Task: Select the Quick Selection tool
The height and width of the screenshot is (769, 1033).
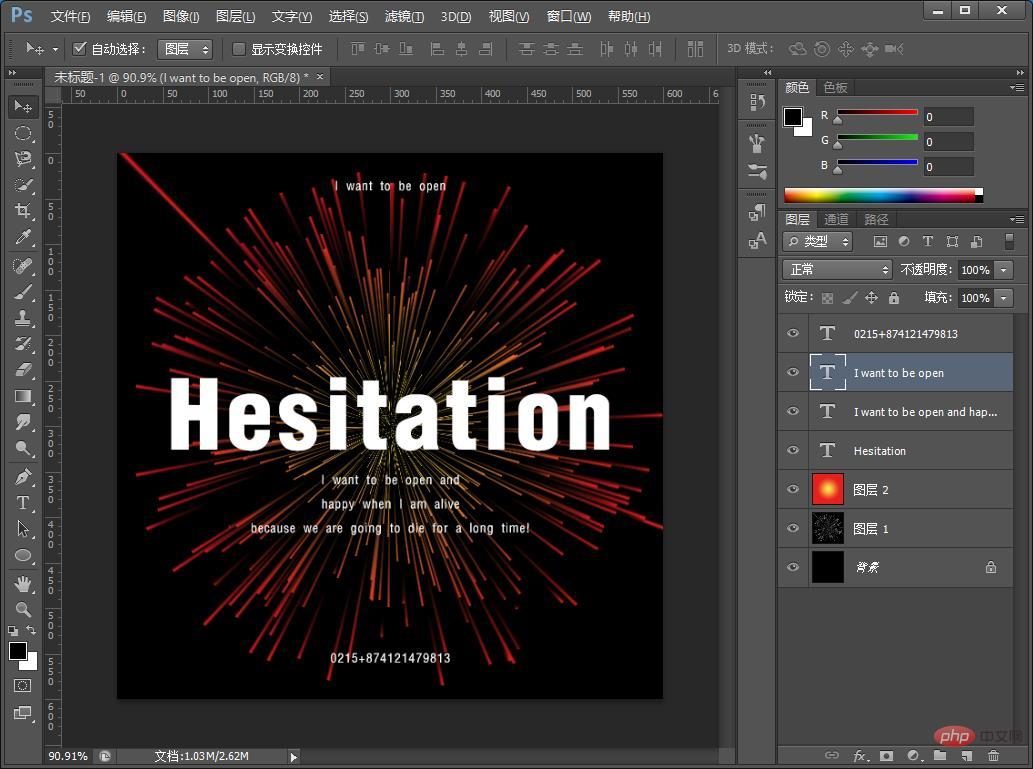Action: point(23,185)
